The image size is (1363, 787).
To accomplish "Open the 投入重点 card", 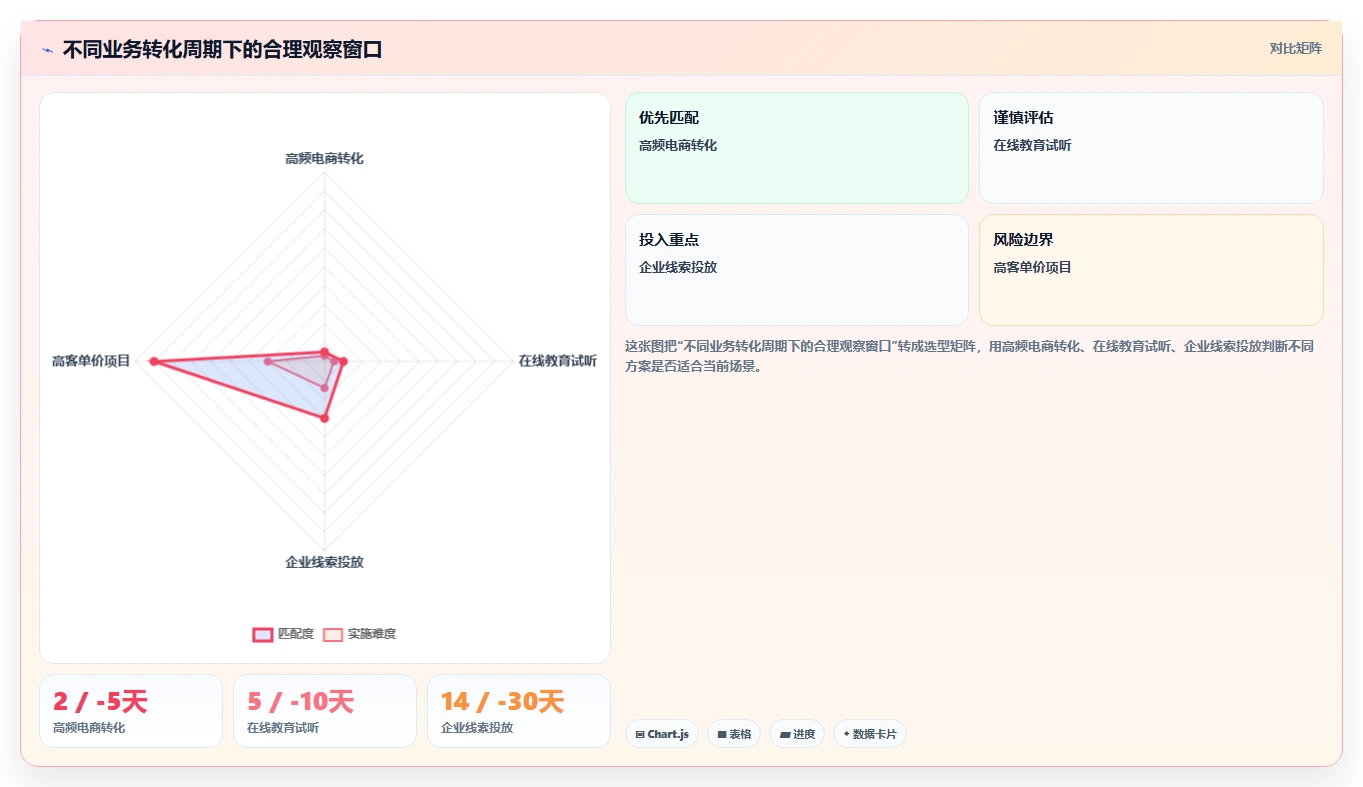I will tap(797, 270).
